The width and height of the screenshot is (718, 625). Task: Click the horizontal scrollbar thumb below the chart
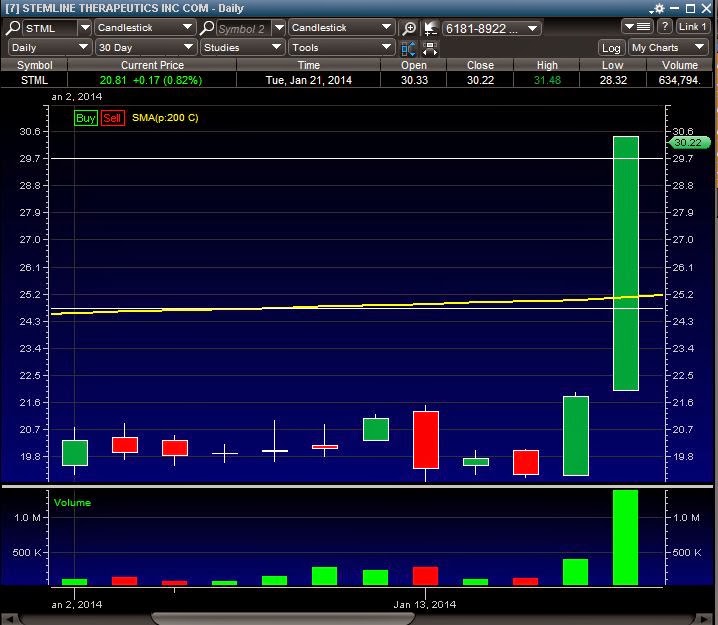[x=282, y=619]
